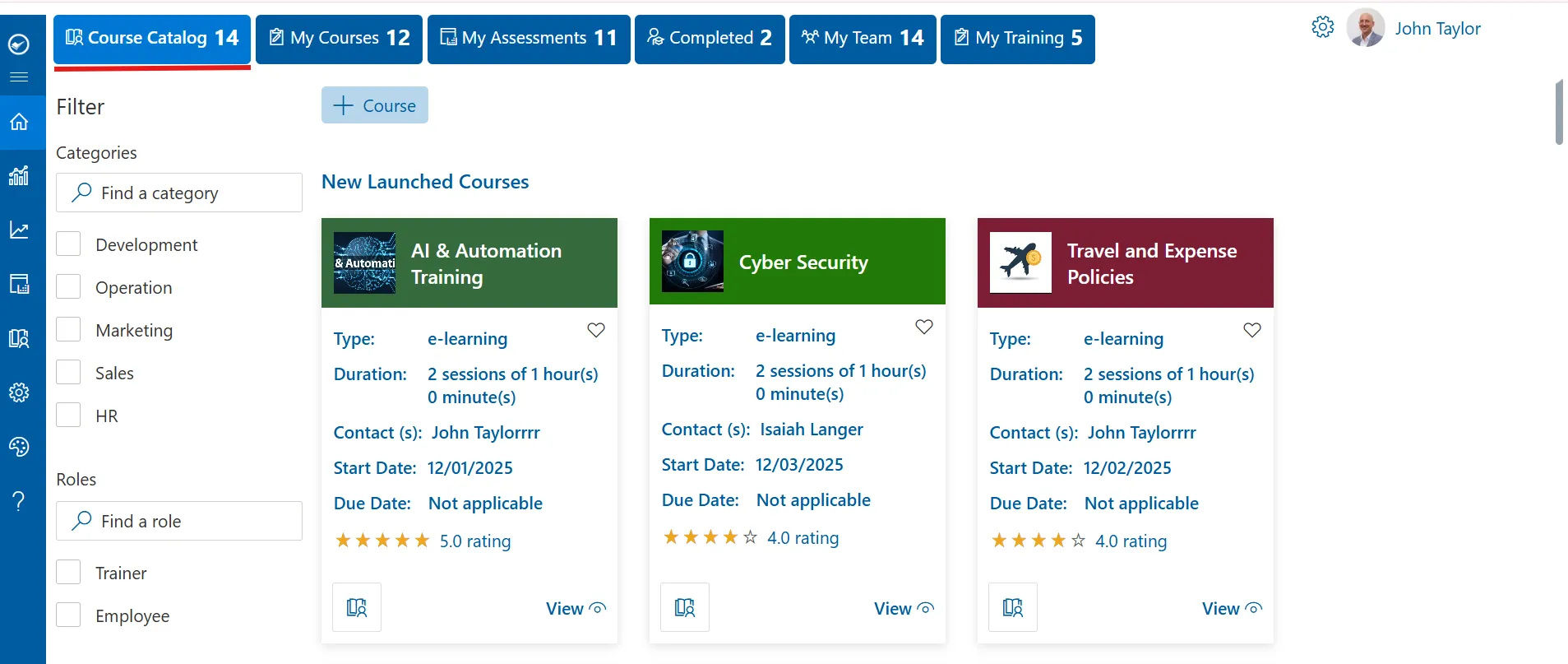Tick the Trainer role checkbox

pyautogui.click(x=68, y=573)
